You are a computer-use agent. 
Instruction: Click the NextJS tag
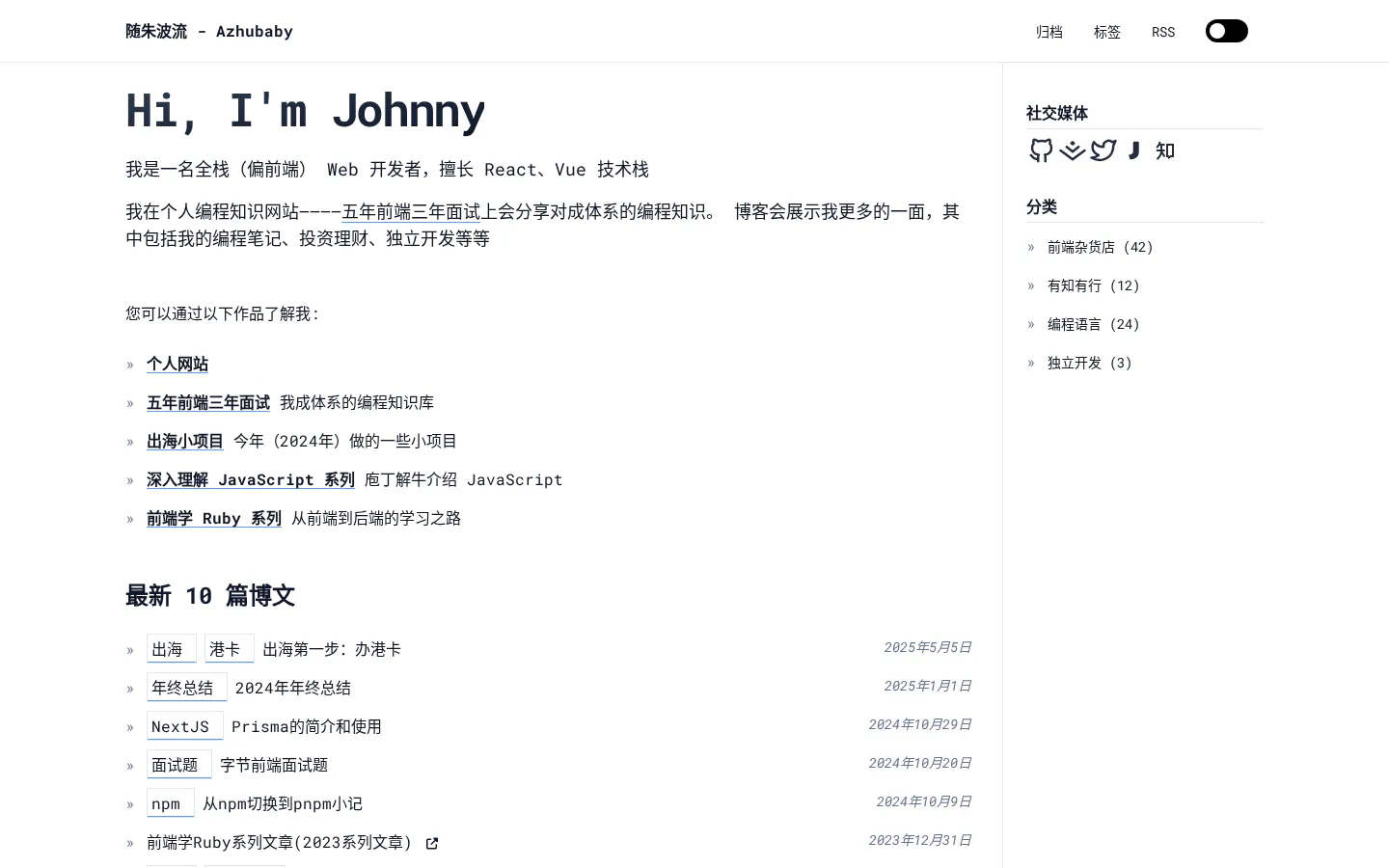coord(185,726)
